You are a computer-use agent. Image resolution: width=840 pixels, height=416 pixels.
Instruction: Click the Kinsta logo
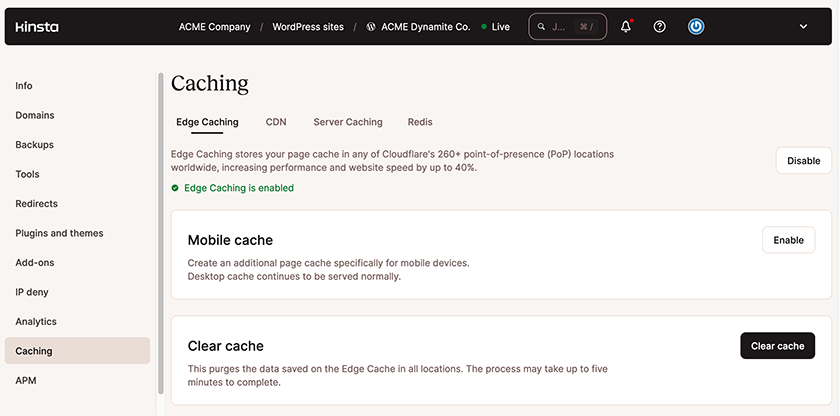coord(36,27)
